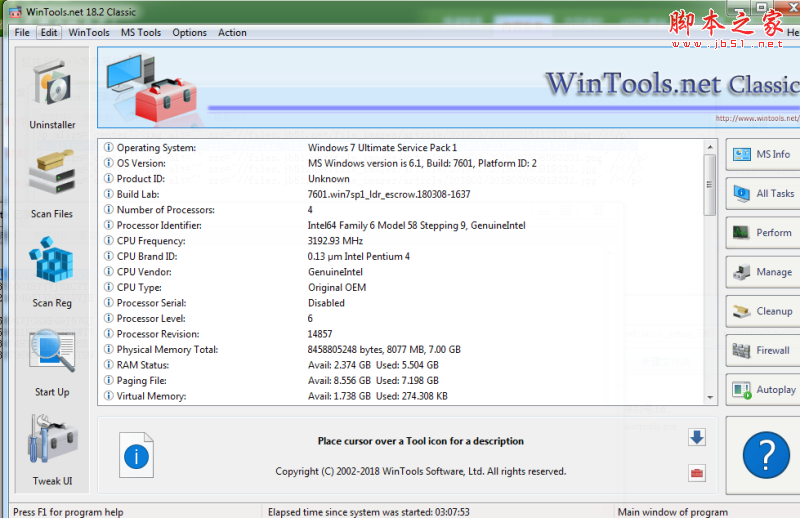Click the Cleanup button
Viewport: 800px width, 518px height.
coord(763,311)
